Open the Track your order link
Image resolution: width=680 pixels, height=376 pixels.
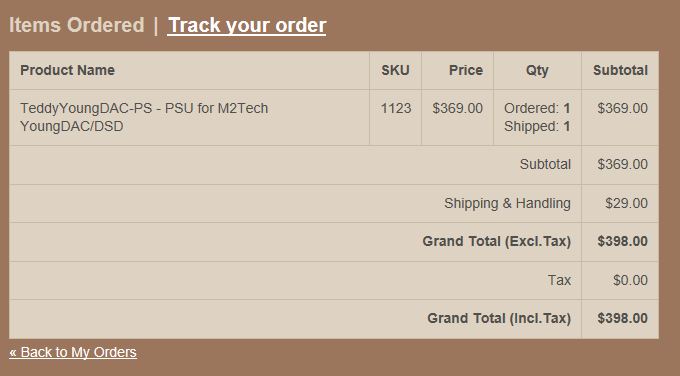pyautogui.click(x=247, y=25)
